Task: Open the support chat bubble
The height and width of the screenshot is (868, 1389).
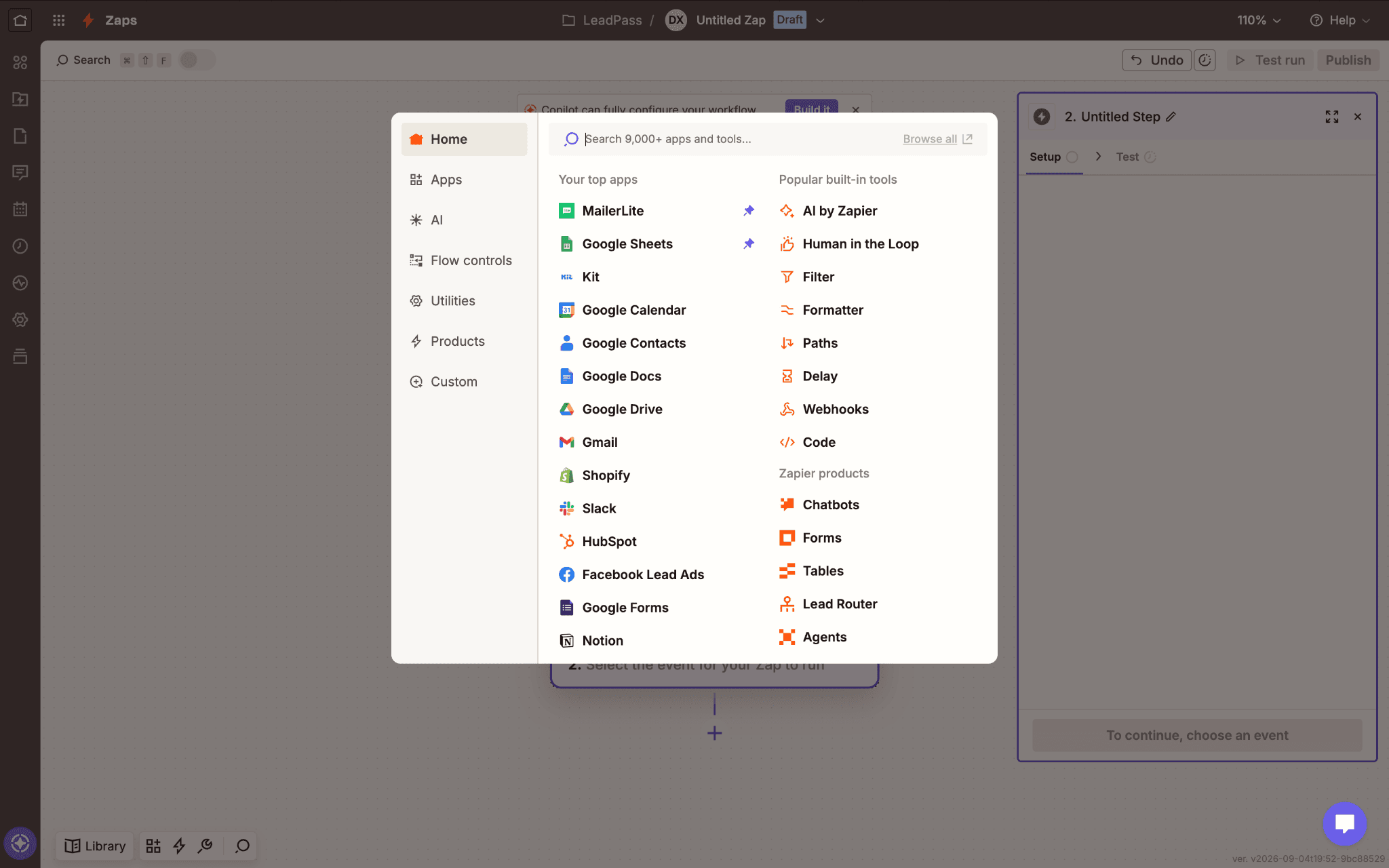Action: pos(1344,824)
